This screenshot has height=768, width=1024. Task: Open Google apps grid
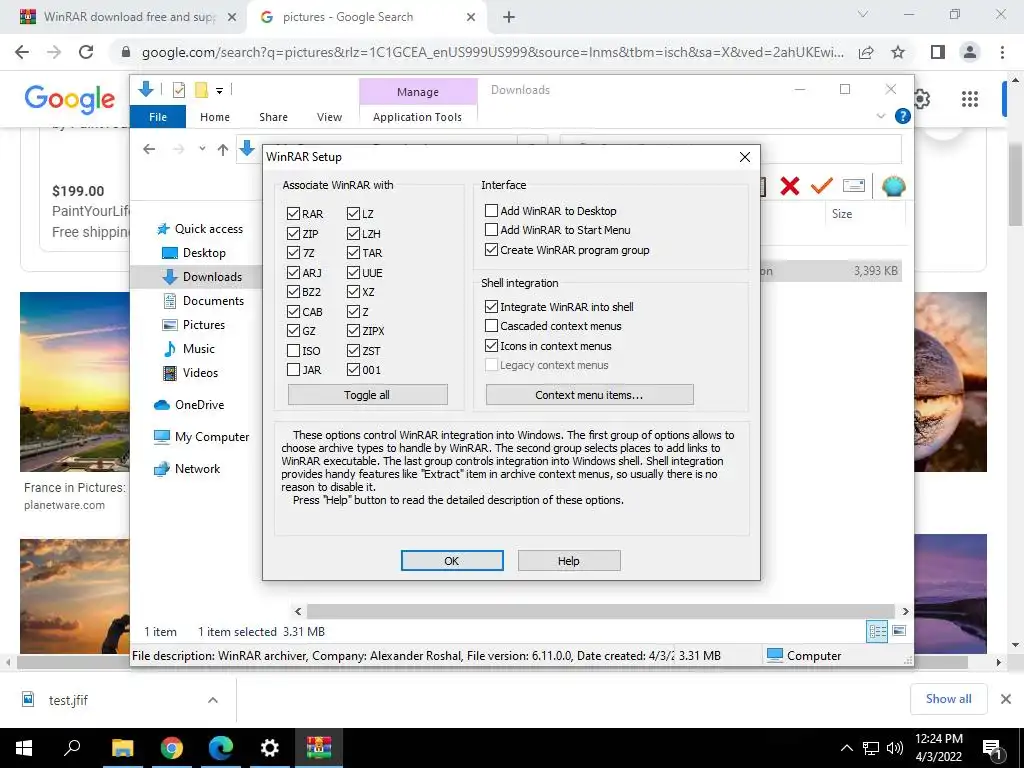(x=970, y=99)
